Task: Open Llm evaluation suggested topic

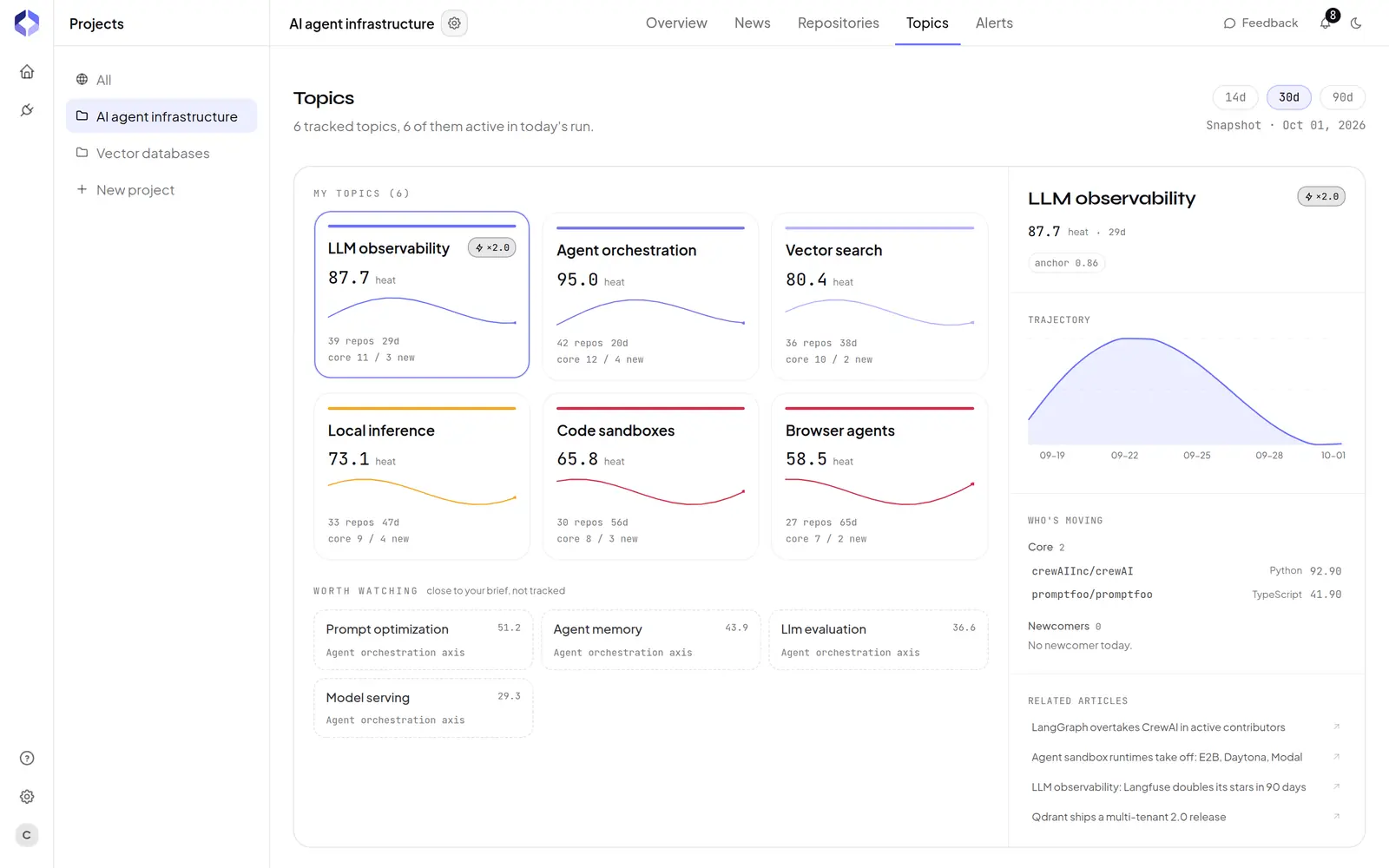Action: pyautogui.click(x=879, y=640)
